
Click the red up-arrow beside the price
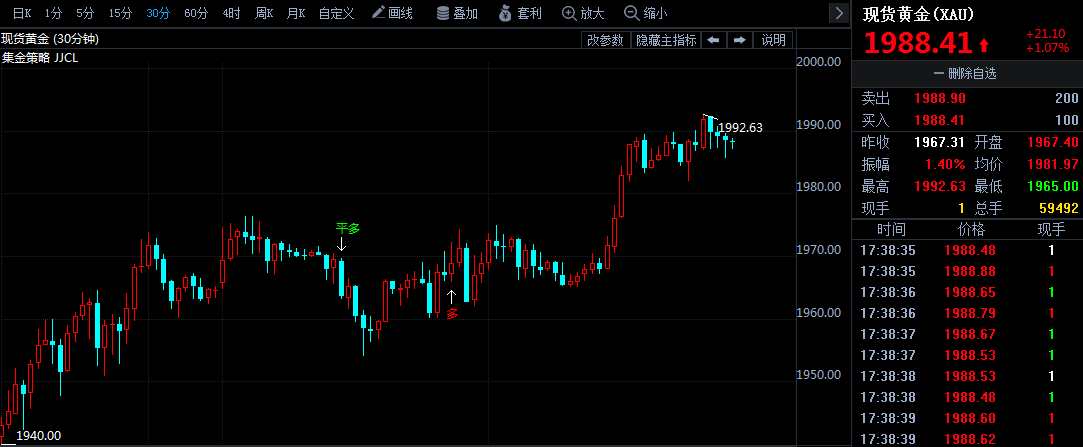click(x=984, y=46)
